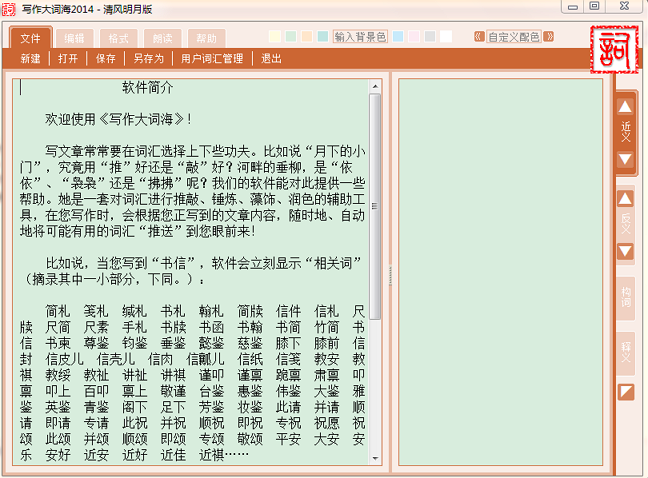Click 新建 to create new document
The image size is (648, 478).
[x=31, y=59]
